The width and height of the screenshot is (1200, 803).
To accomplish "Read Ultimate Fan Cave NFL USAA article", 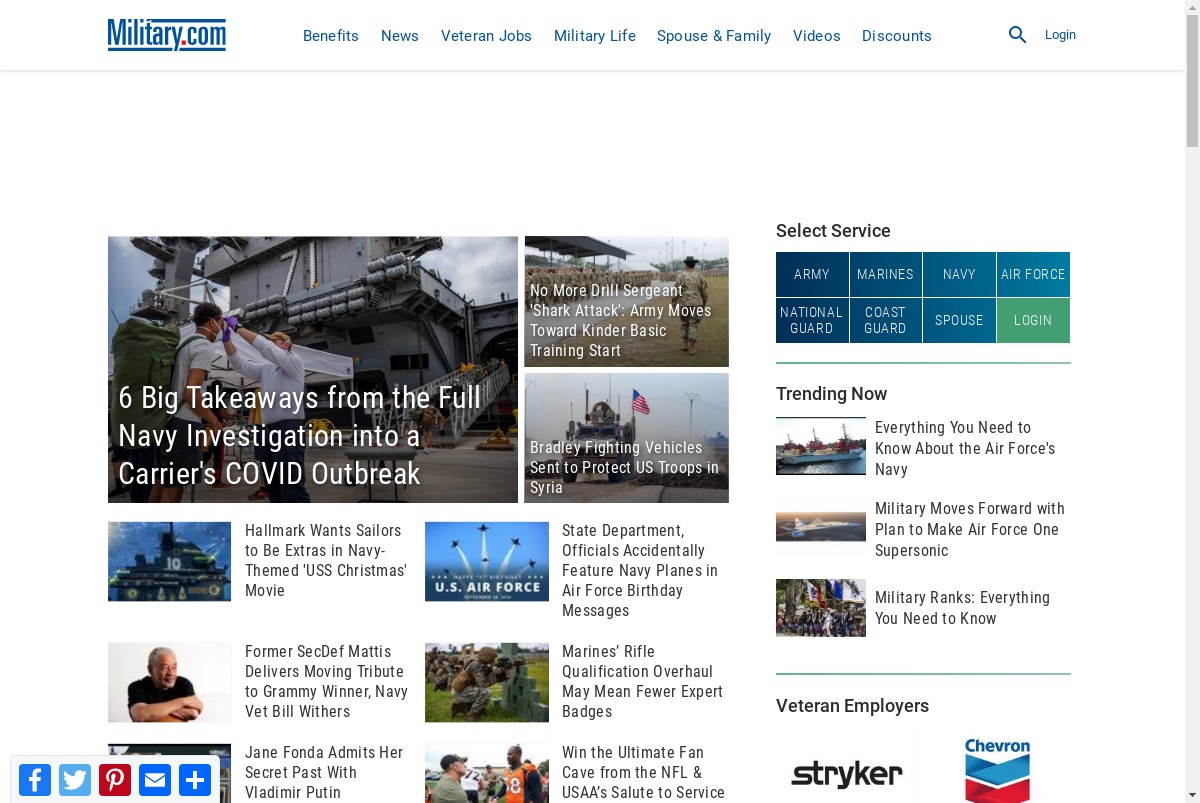I will pos(643,772).
